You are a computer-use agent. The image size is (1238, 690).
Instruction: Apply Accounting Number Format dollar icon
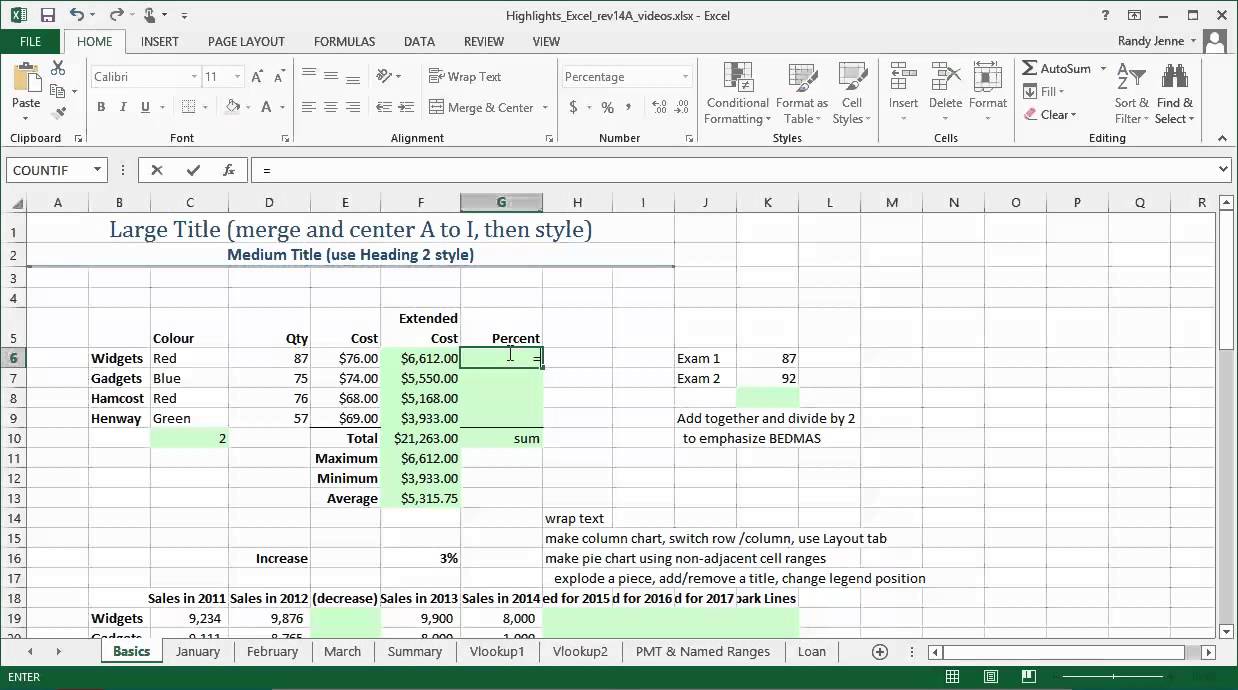[573, 107]
